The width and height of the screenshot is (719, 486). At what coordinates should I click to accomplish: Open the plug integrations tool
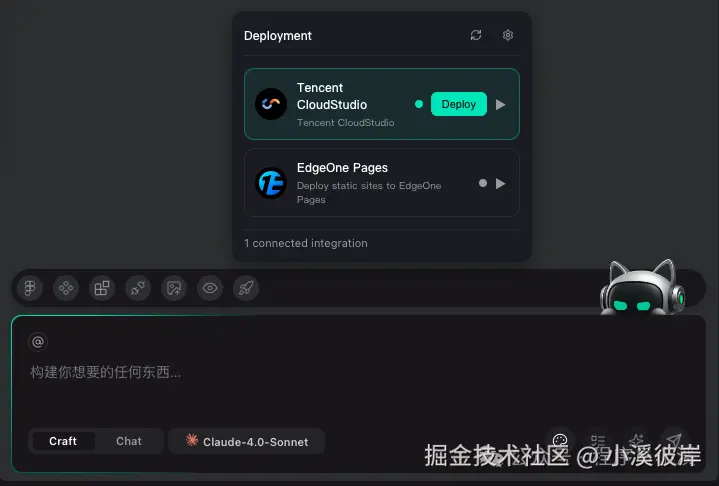[138, 288]
